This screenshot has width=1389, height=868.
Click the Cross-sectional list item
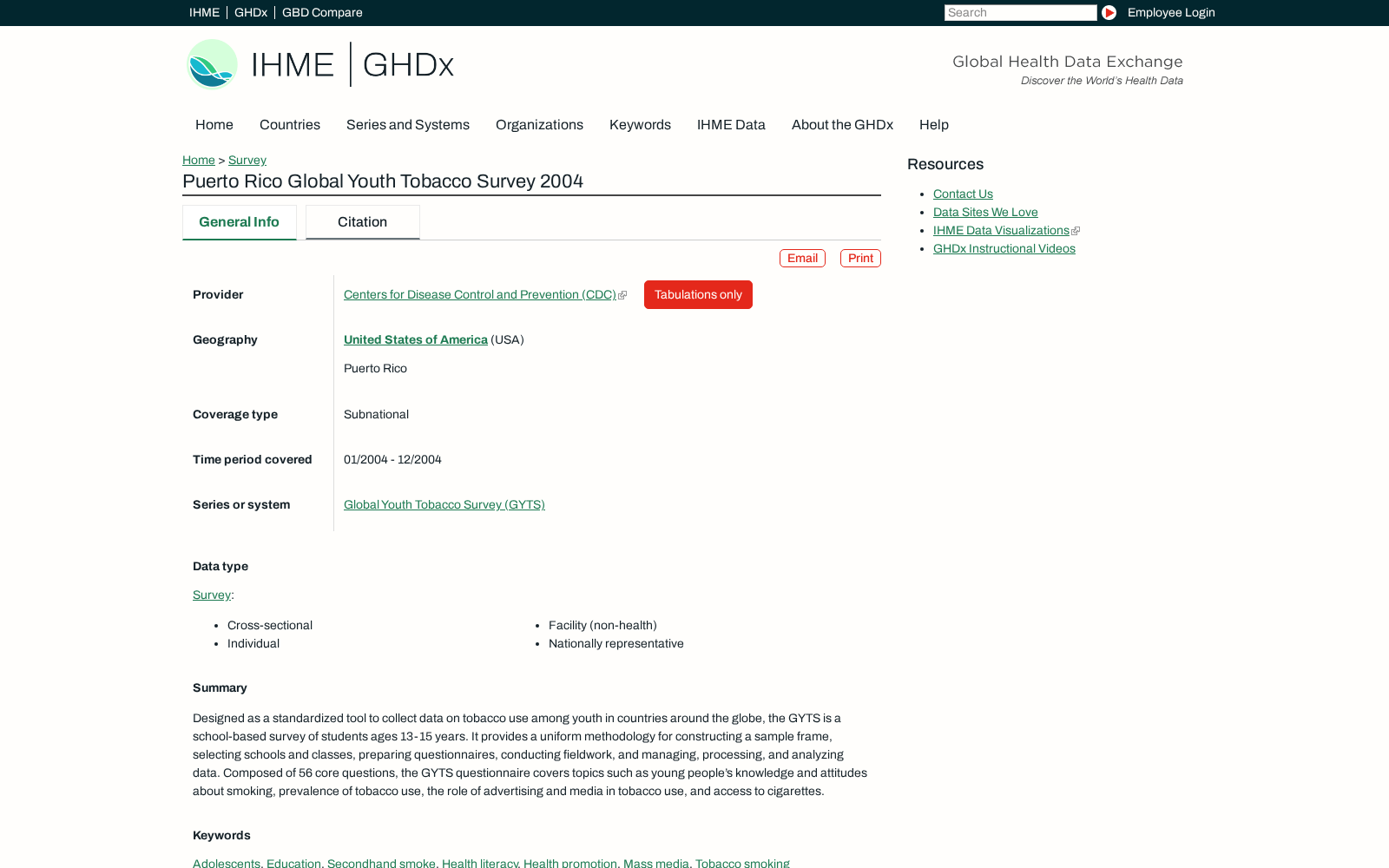(270, 626)
